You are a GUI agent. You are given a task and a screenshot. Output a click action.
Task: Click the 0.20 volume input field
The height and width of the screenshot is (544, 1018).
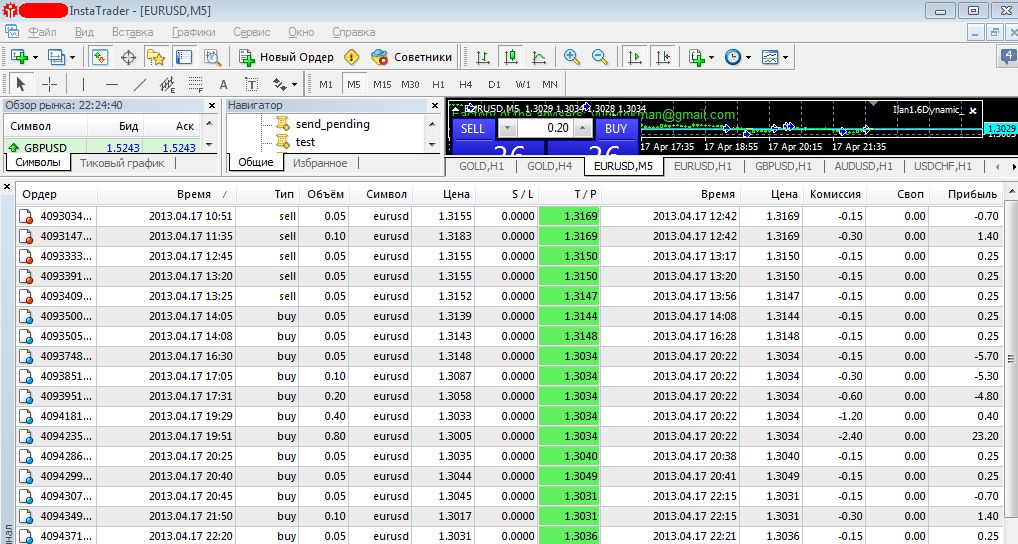point(544,128)
